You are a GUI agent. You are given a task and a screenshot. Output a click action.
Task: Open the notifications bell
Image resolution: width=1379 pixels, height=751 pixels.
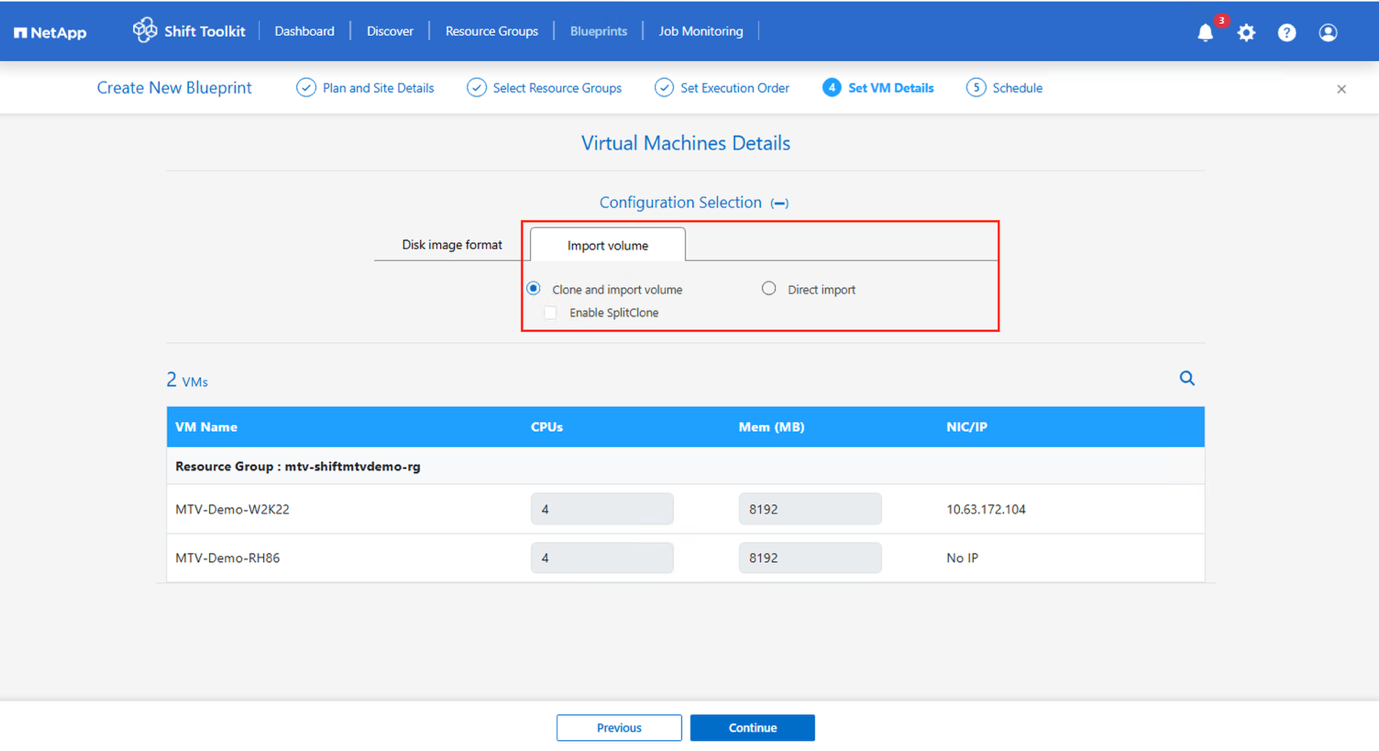pyautogui.click(x=1205, y=31)
